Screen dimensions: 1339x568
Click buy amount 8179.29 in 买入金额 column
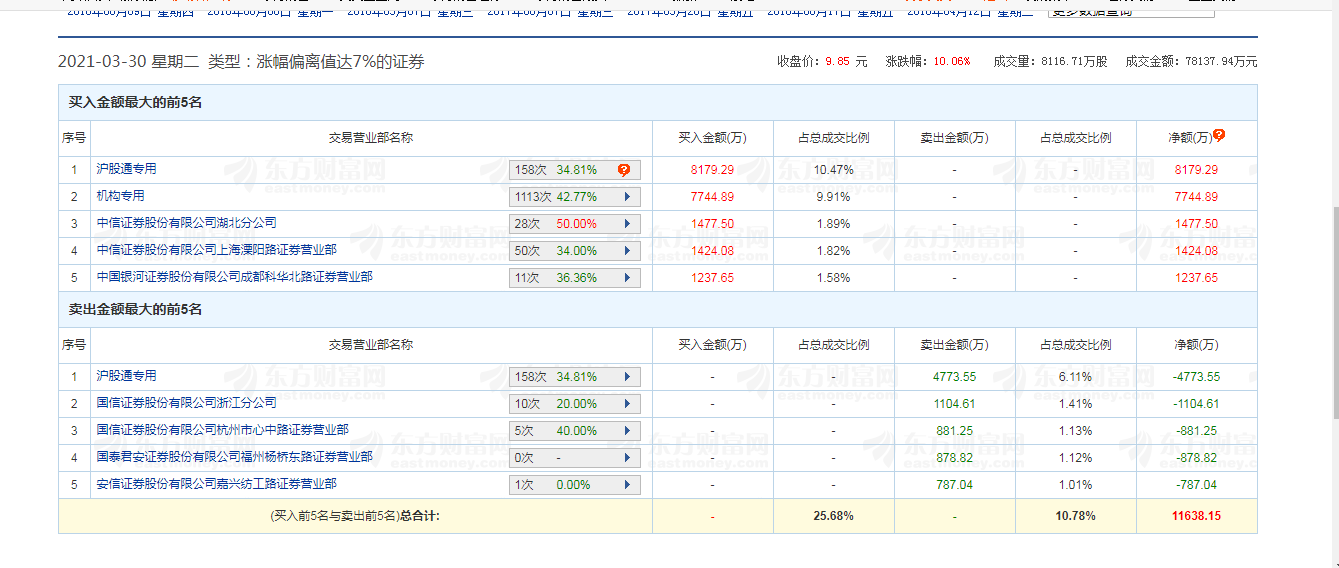(x=712, y=170)
